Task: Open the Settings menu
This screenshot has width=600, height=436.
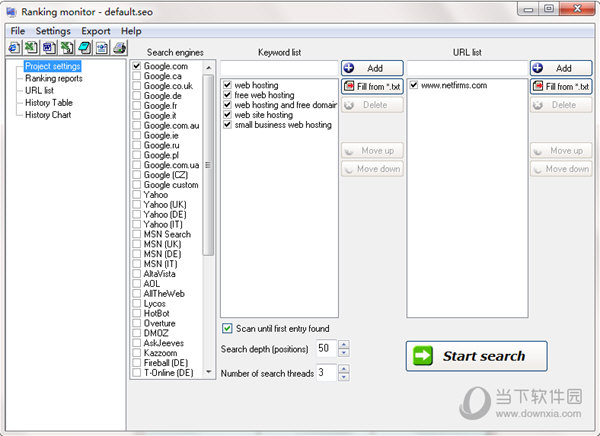Action: point(53,31)
